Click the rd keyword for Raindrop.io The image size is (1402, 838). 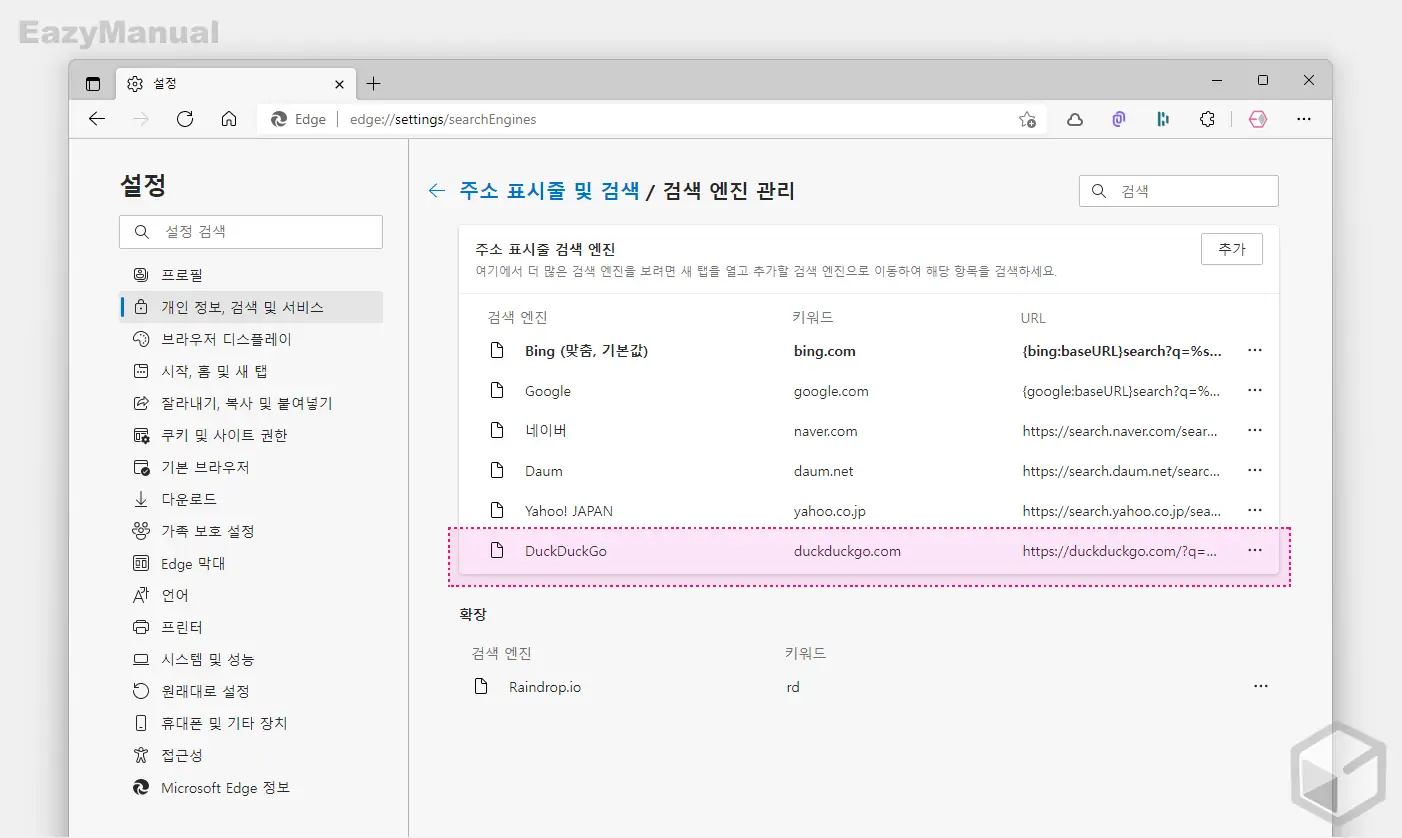(793, 687)
